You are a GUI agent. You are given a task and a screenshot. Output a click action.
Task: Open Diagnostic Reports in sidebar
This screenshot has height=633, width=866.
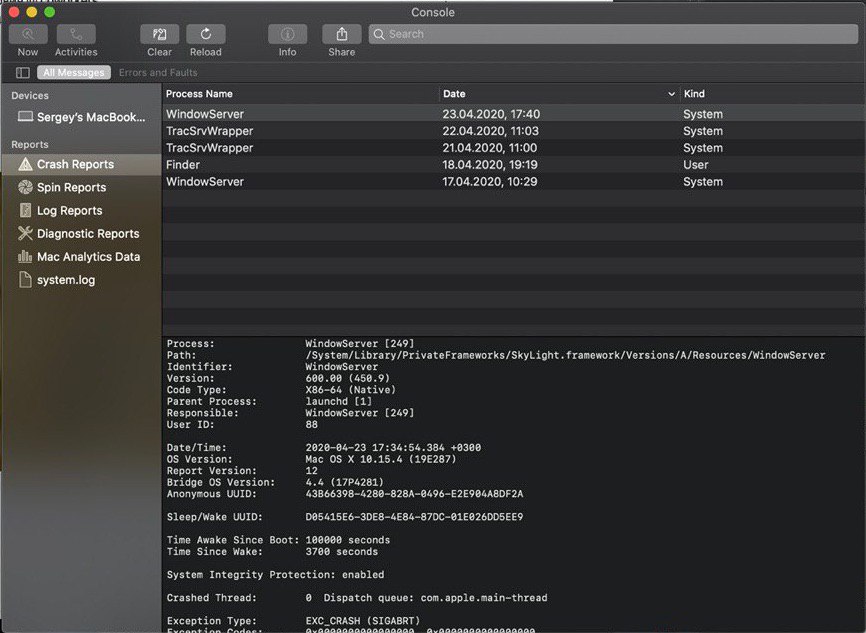(x=81, y=234)
